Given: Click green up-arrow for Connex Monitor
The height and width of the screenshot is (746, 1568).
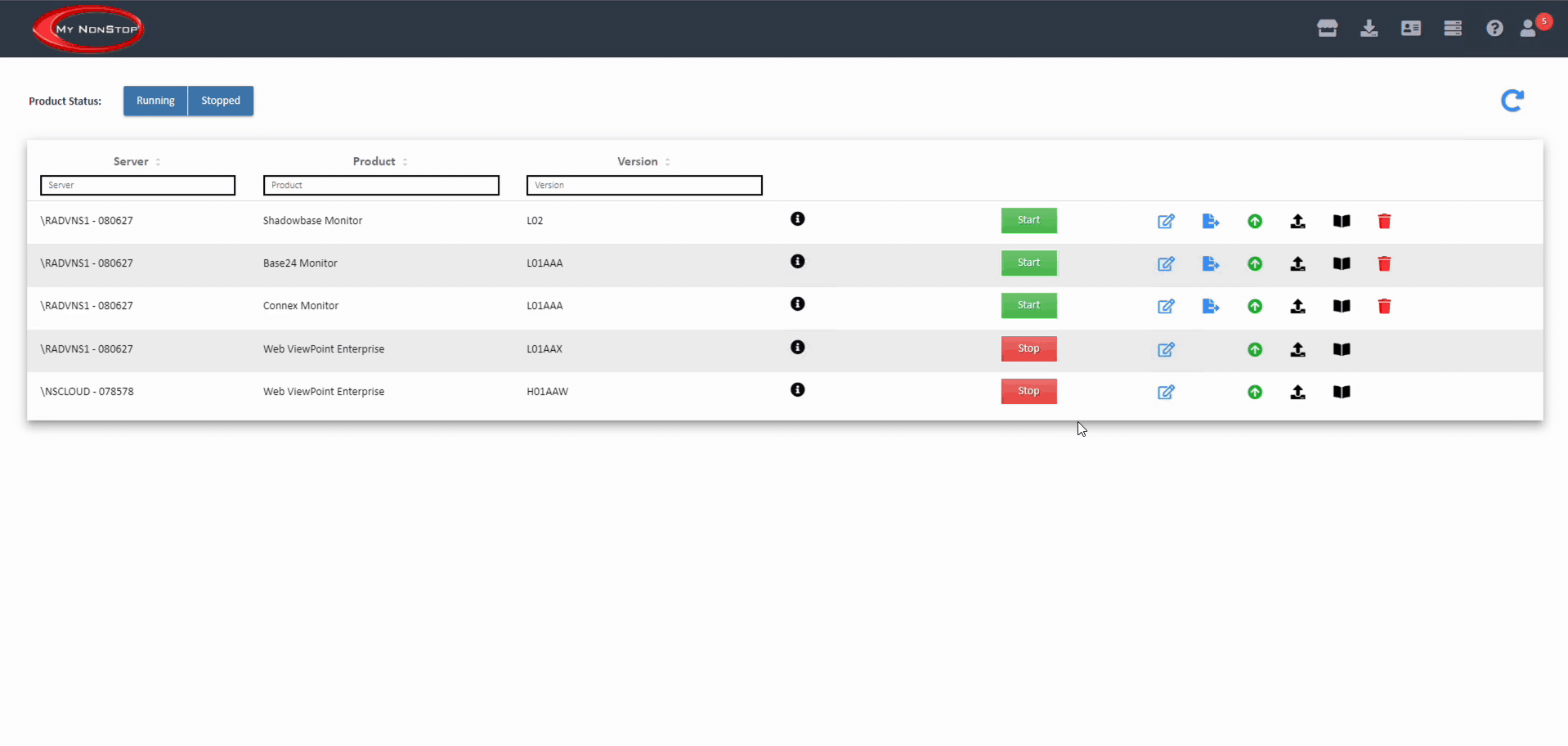Looking at the screenshot, I should click(x=1255, y=306).
